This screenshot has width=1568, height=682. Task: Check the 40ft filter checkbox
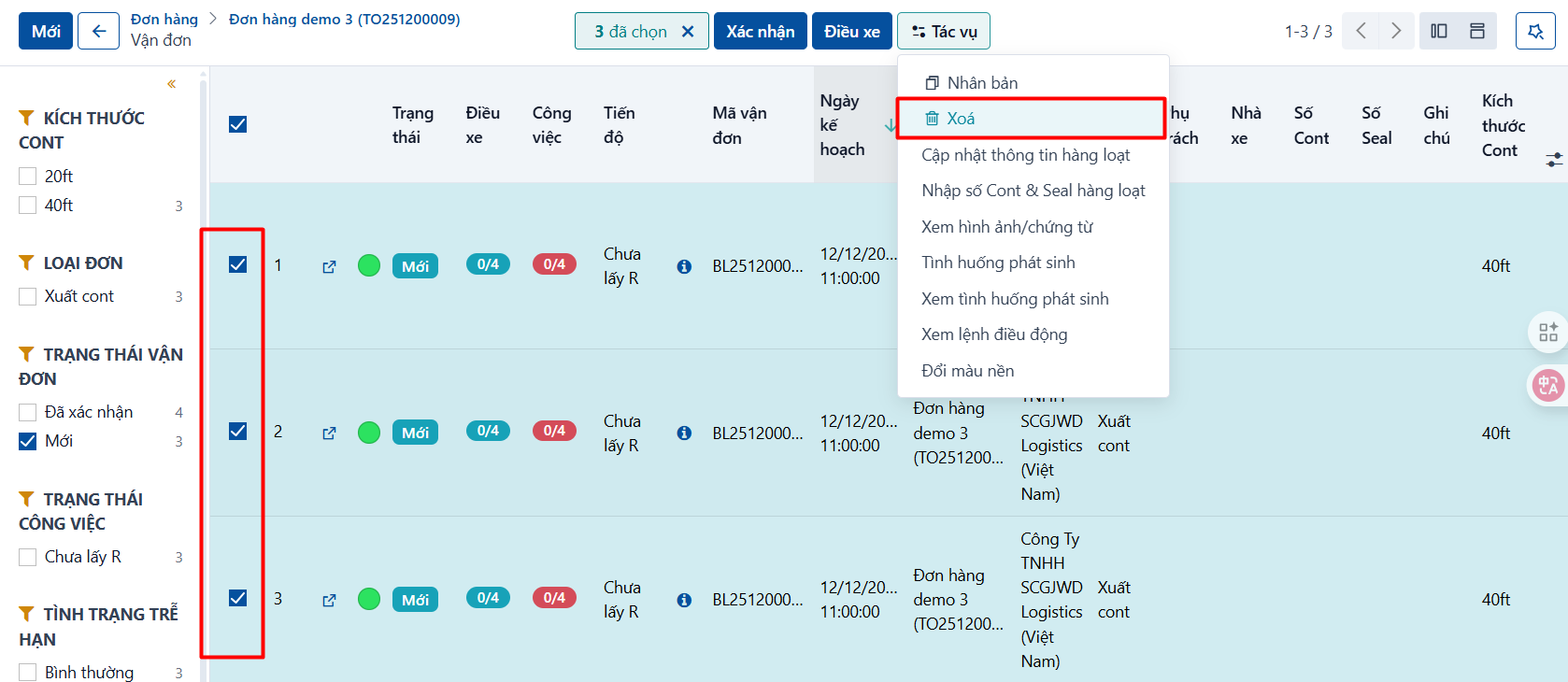(28, 205)
